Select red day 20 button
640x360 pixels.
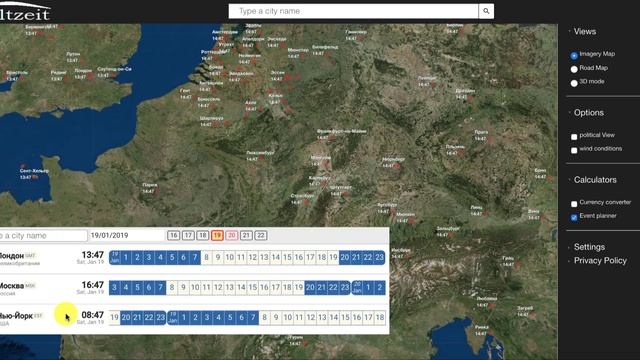tap(231, 236)
